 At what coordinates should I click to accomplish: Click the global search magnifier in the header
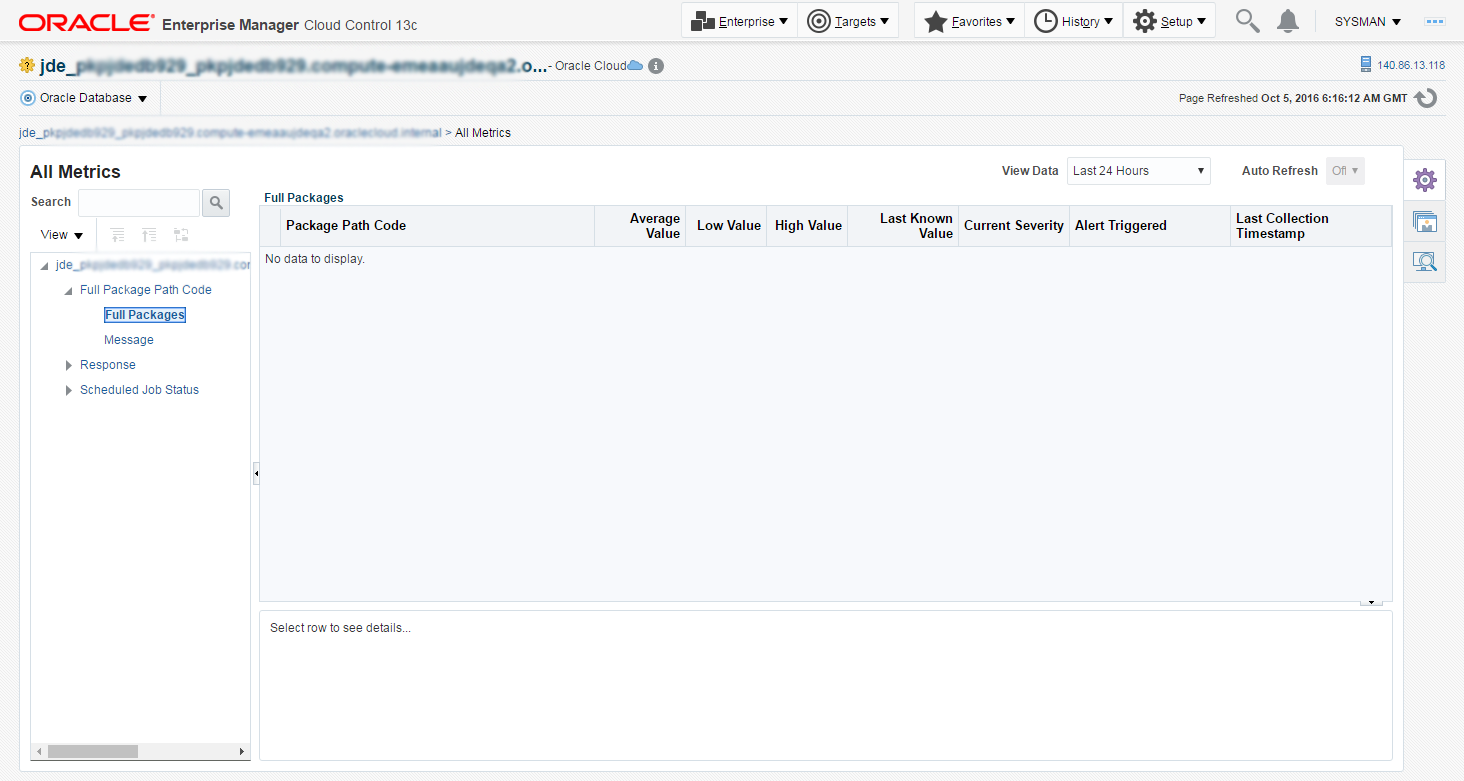pos(1247,21)
